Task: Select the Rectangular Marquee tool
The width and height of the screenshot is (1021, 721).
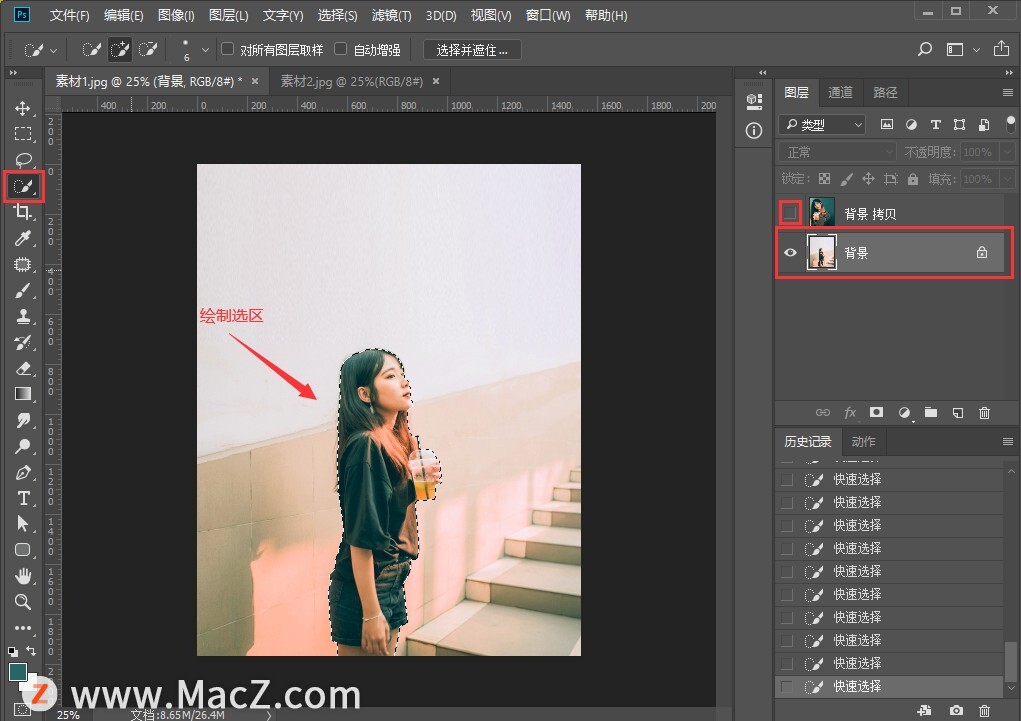Action: click(x=23, y=134)
